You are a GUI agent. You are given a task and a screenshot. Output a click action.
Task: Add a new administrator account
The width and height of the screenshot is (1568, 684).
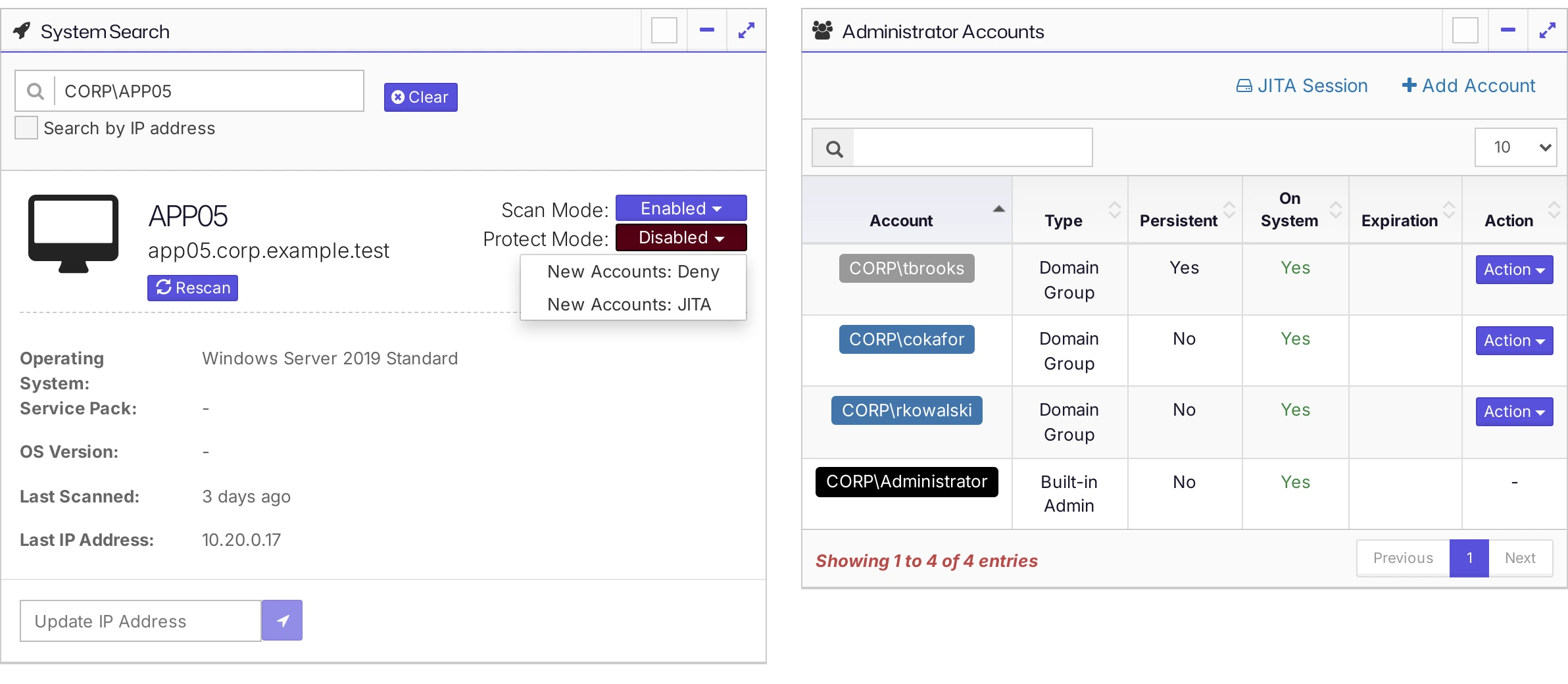coord(1469,85)
